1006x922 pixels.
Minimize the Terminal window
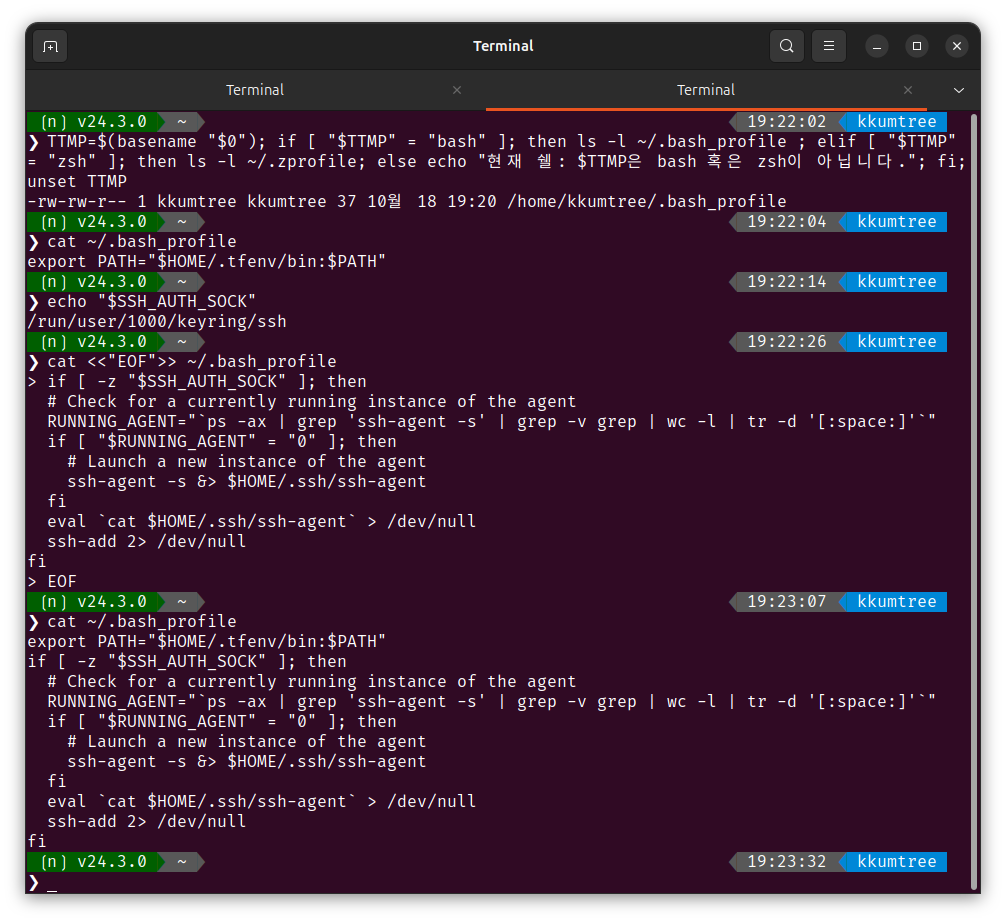click(x=877, y=46)
